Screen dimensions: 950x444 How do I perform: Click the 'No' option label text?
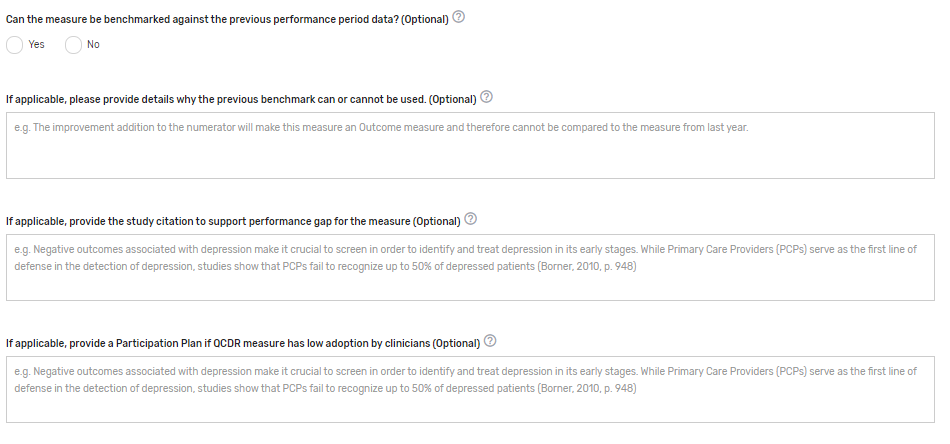tap(93, 44)
